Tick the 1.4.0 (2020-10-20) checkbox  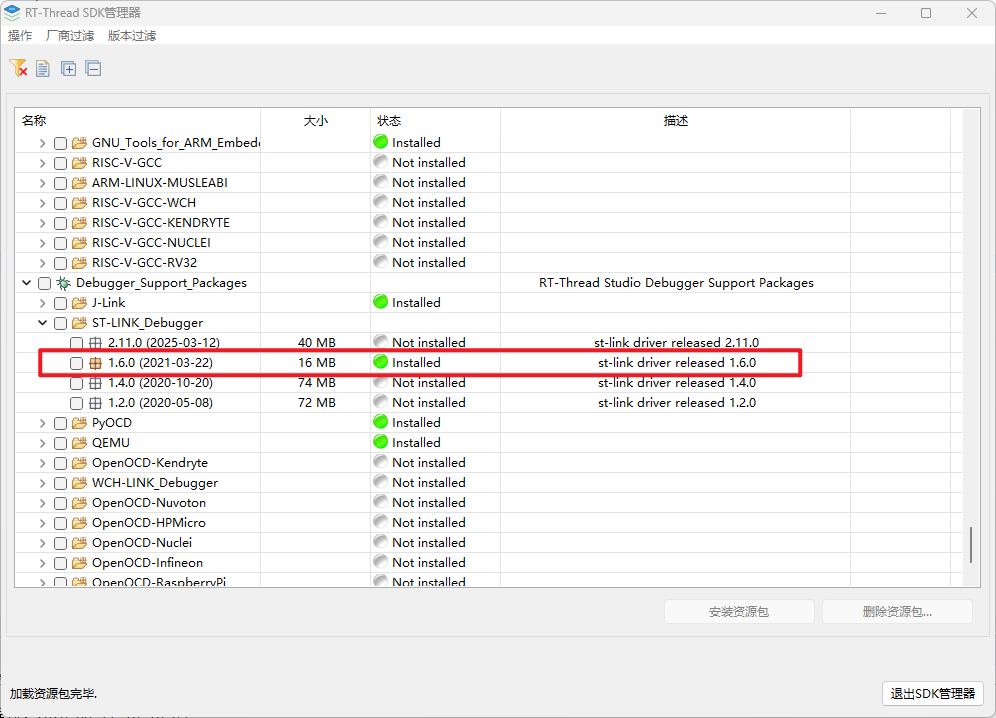pos(76,384)
